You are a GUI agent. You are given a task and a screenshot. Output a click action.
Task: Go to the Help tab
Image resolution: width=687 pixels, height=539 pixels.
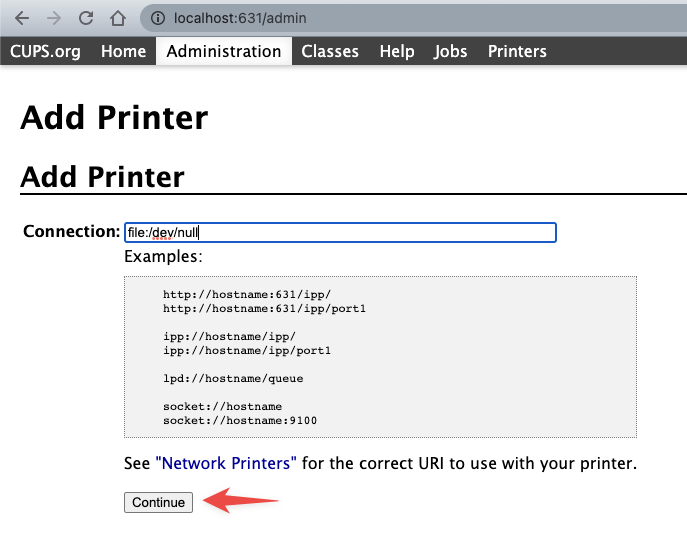coord(397,51)
